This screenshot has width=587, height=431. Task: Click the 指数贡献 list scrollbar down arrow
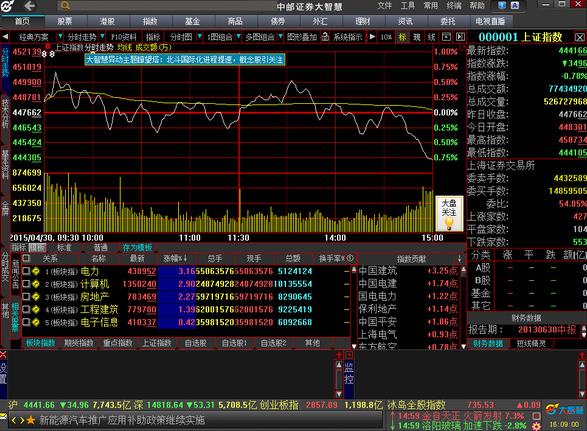[463, 346]
